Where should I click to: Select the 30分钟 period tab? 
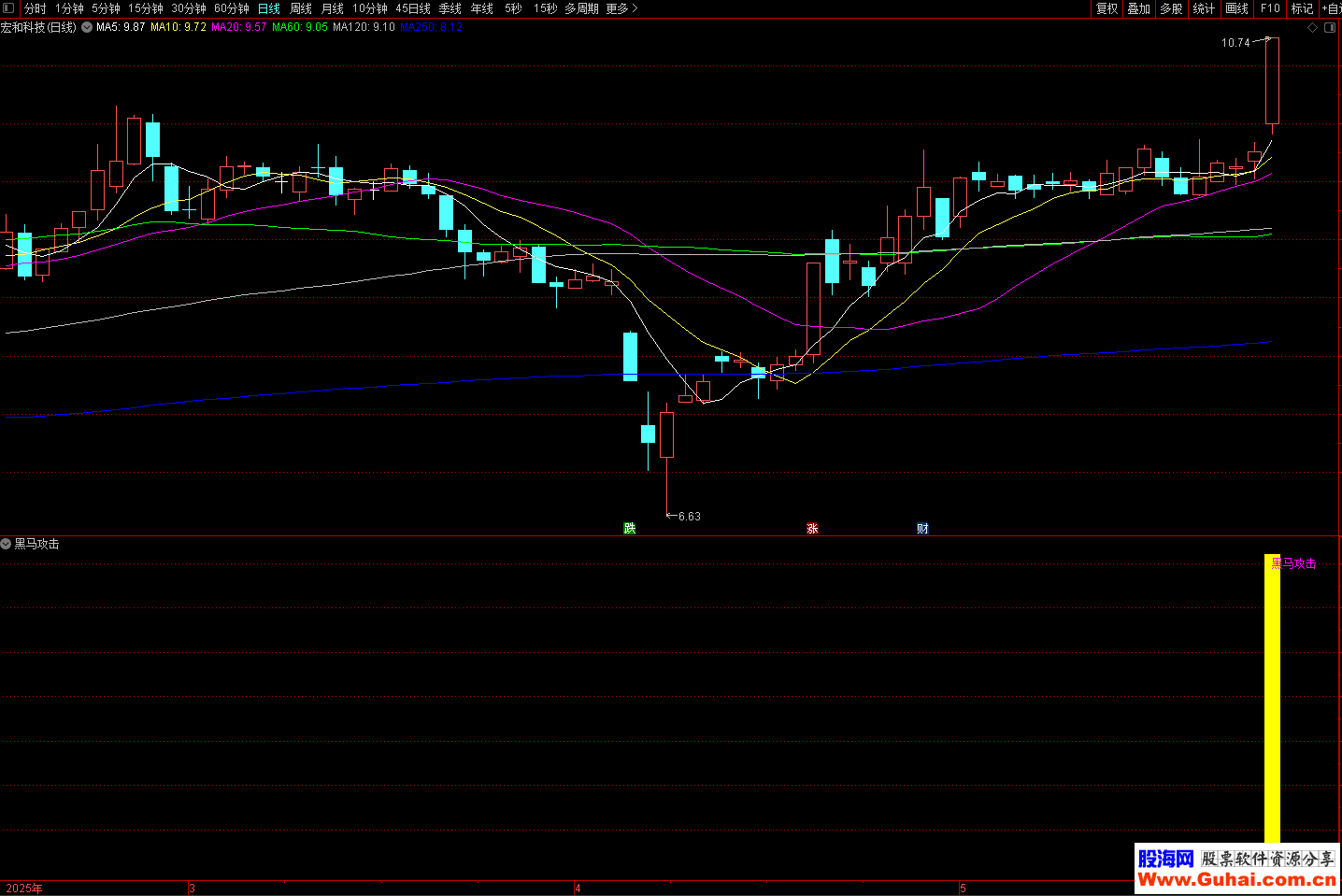point(189,8)
